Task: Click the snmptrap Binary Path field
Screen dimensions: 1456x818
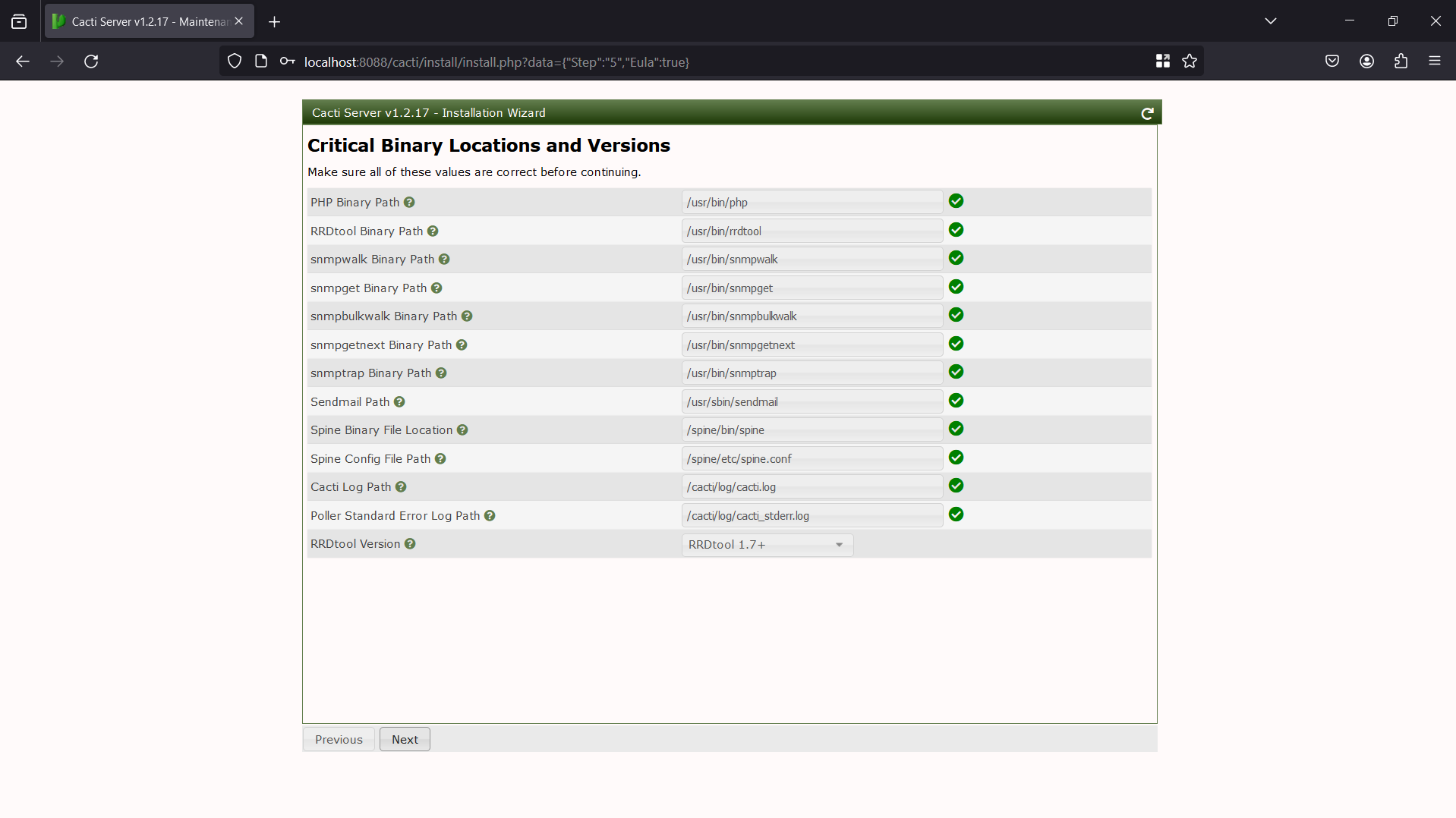Action: (812, 373)
